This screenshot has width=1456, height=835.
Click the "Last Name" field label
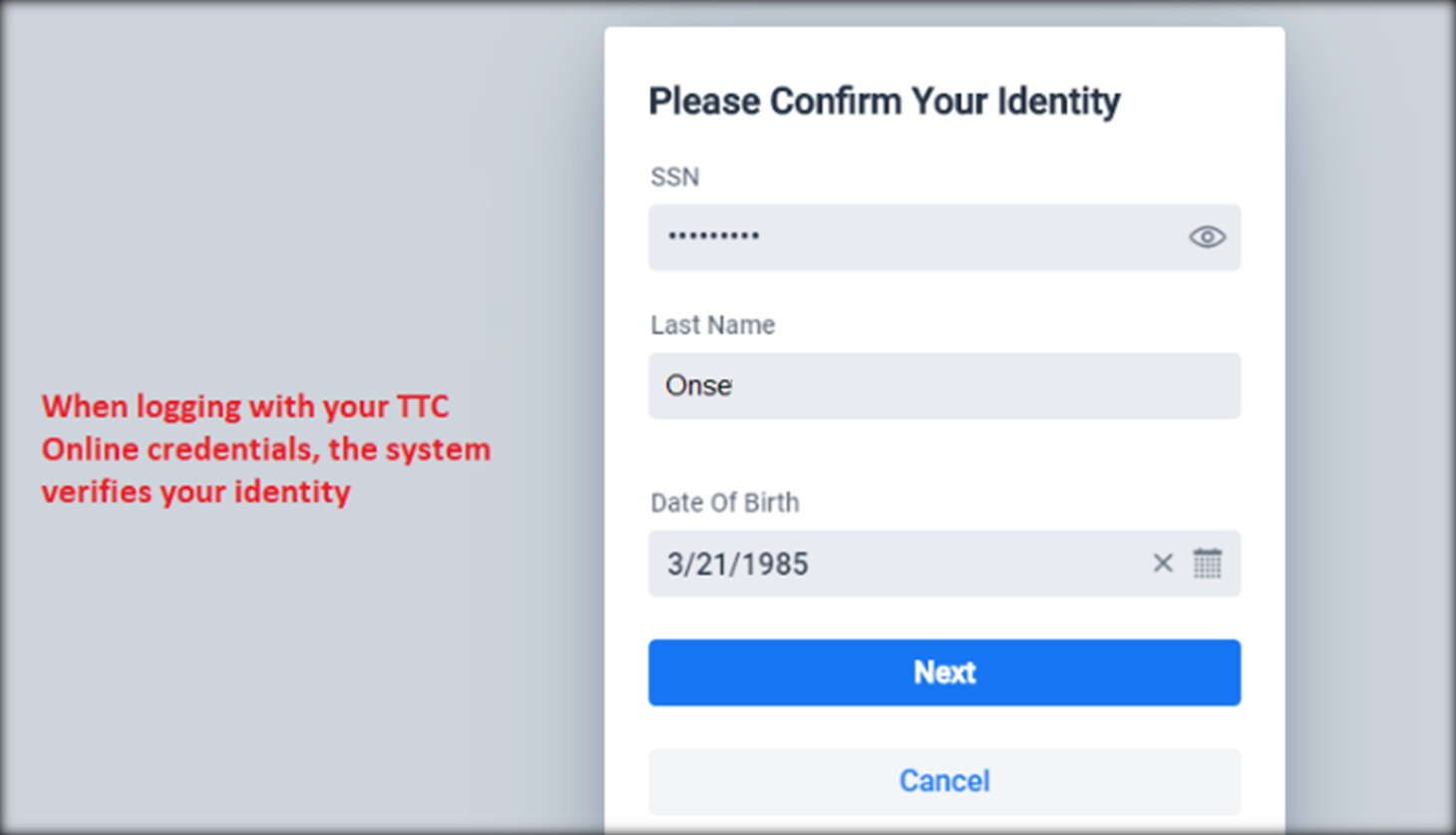coord(712,325)
